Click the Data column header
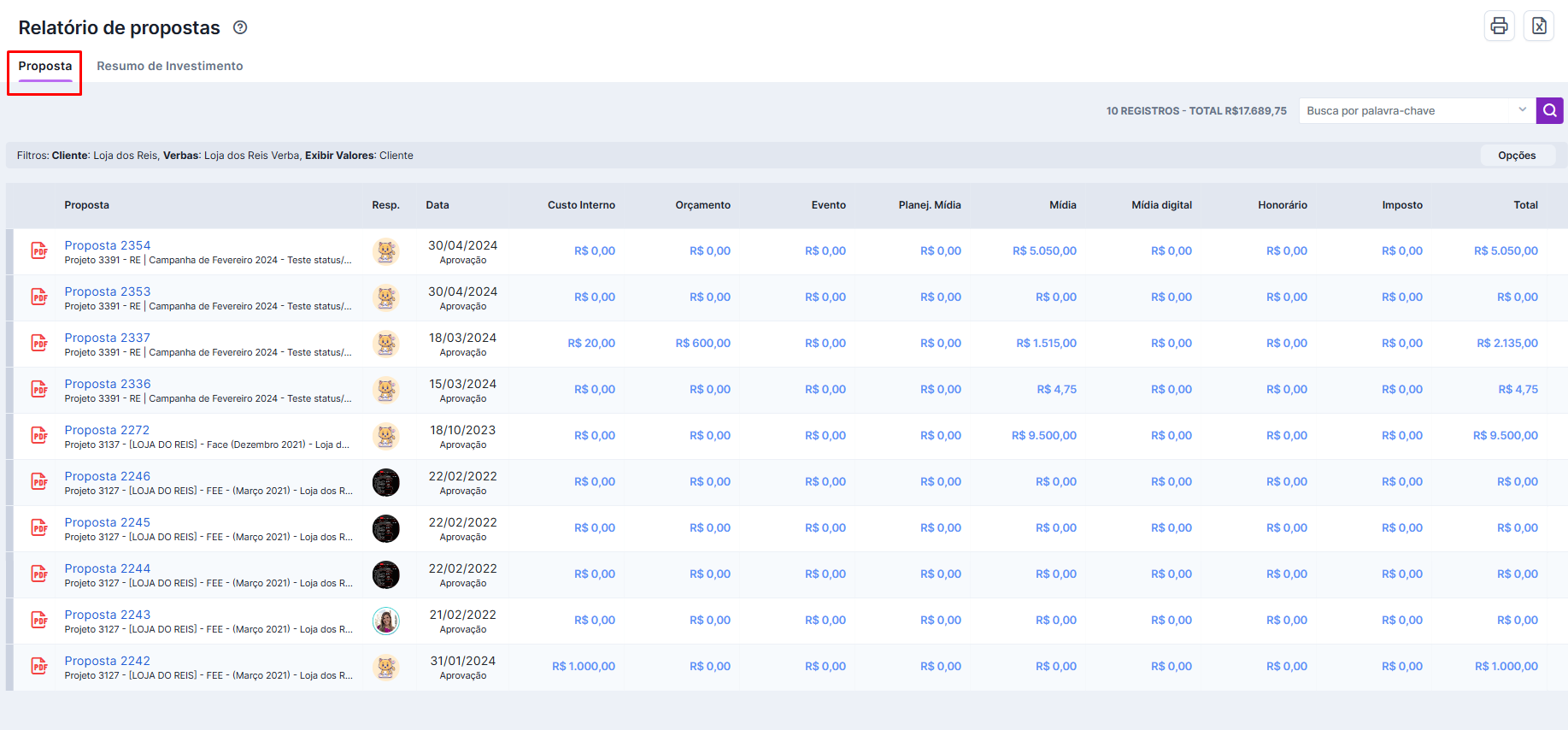This screenshot has width=1568, height=730. (x=438, y=205)
